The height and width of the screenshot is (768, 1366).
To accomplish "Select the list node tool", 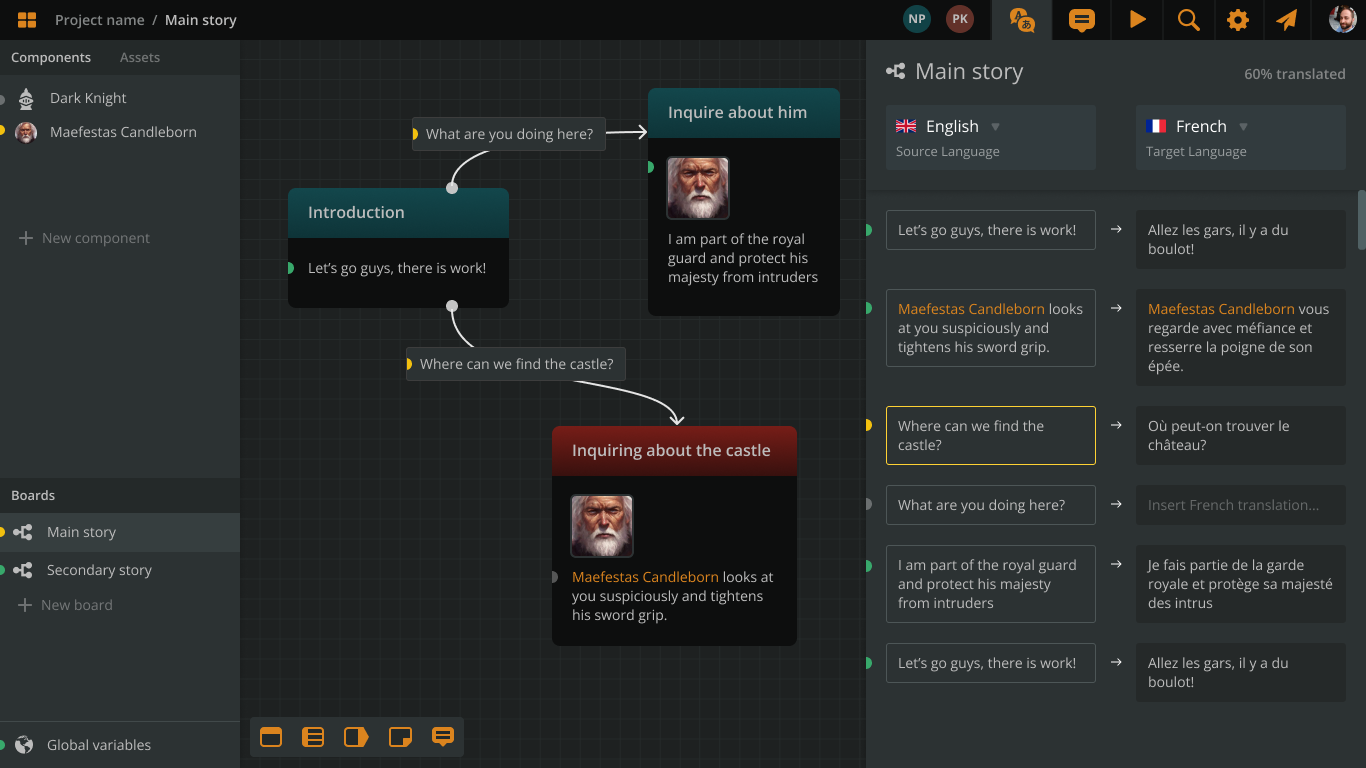I will [313, 737].
